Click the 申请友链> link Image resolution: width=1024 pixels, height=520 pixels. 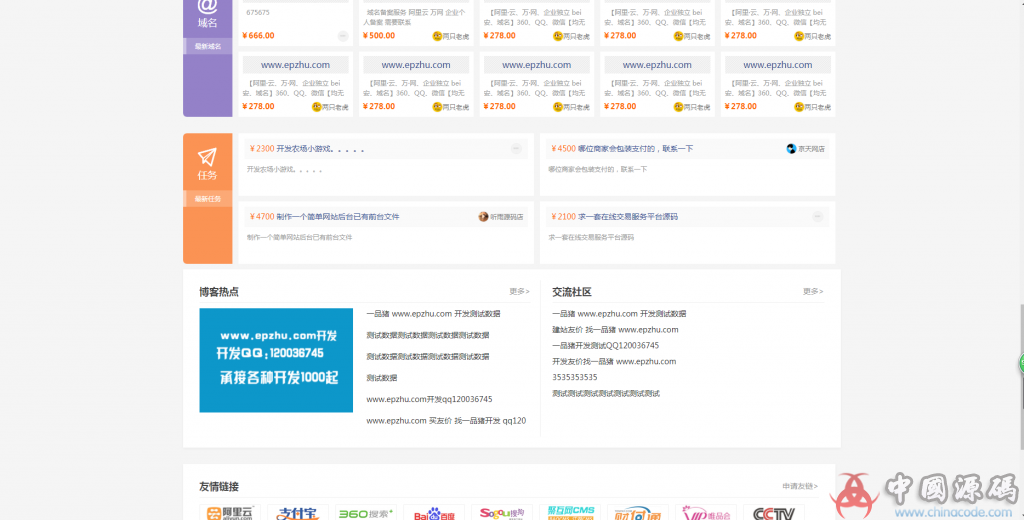point(799,486)
